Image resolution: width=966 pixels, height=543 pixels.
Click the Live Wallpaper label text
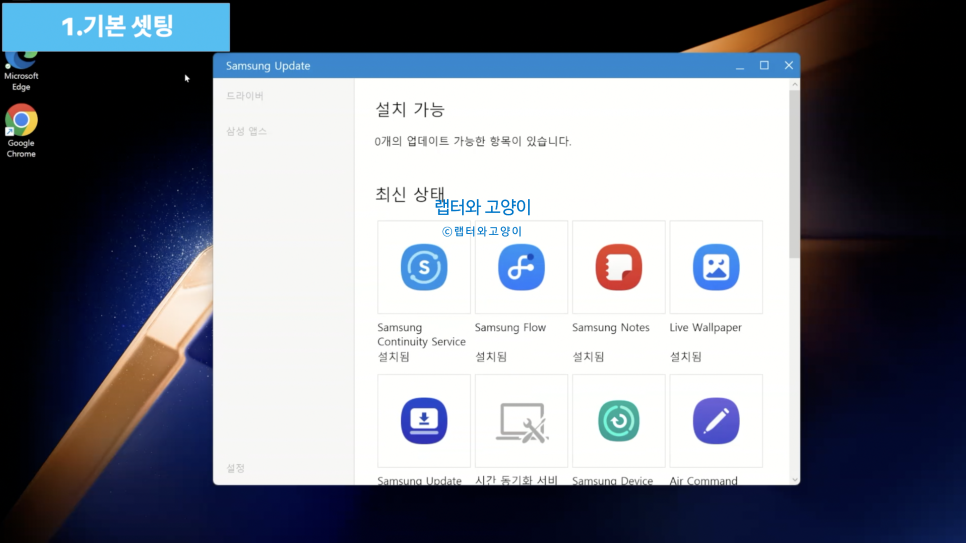click(705, 327)
